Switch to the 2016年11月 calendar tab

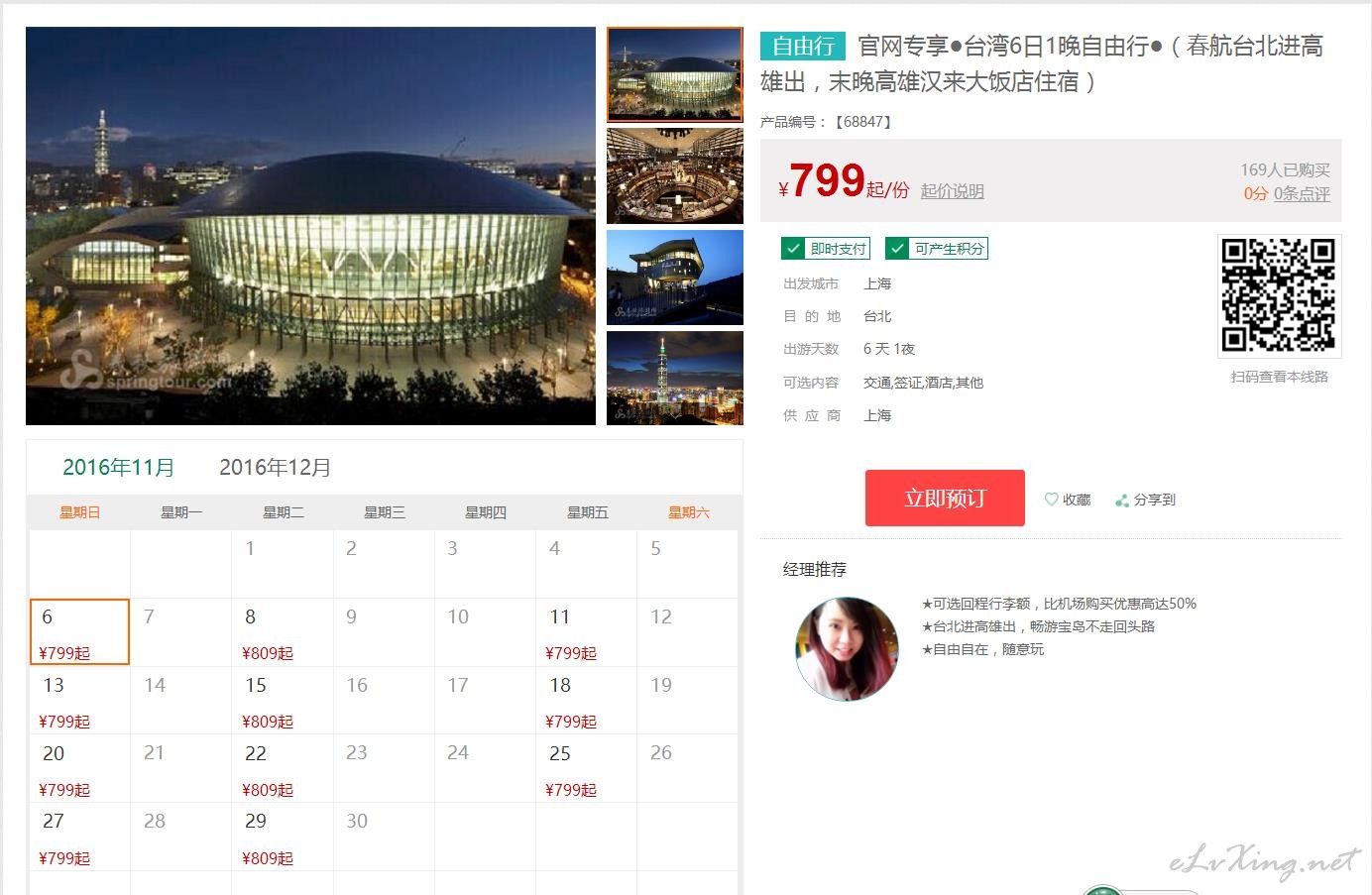(119, 467)
